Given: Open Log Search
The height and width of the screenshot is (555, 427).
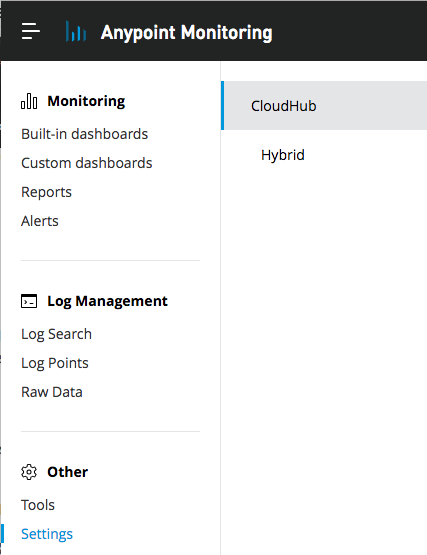Looking at the screenshot, I should (56, 334).
